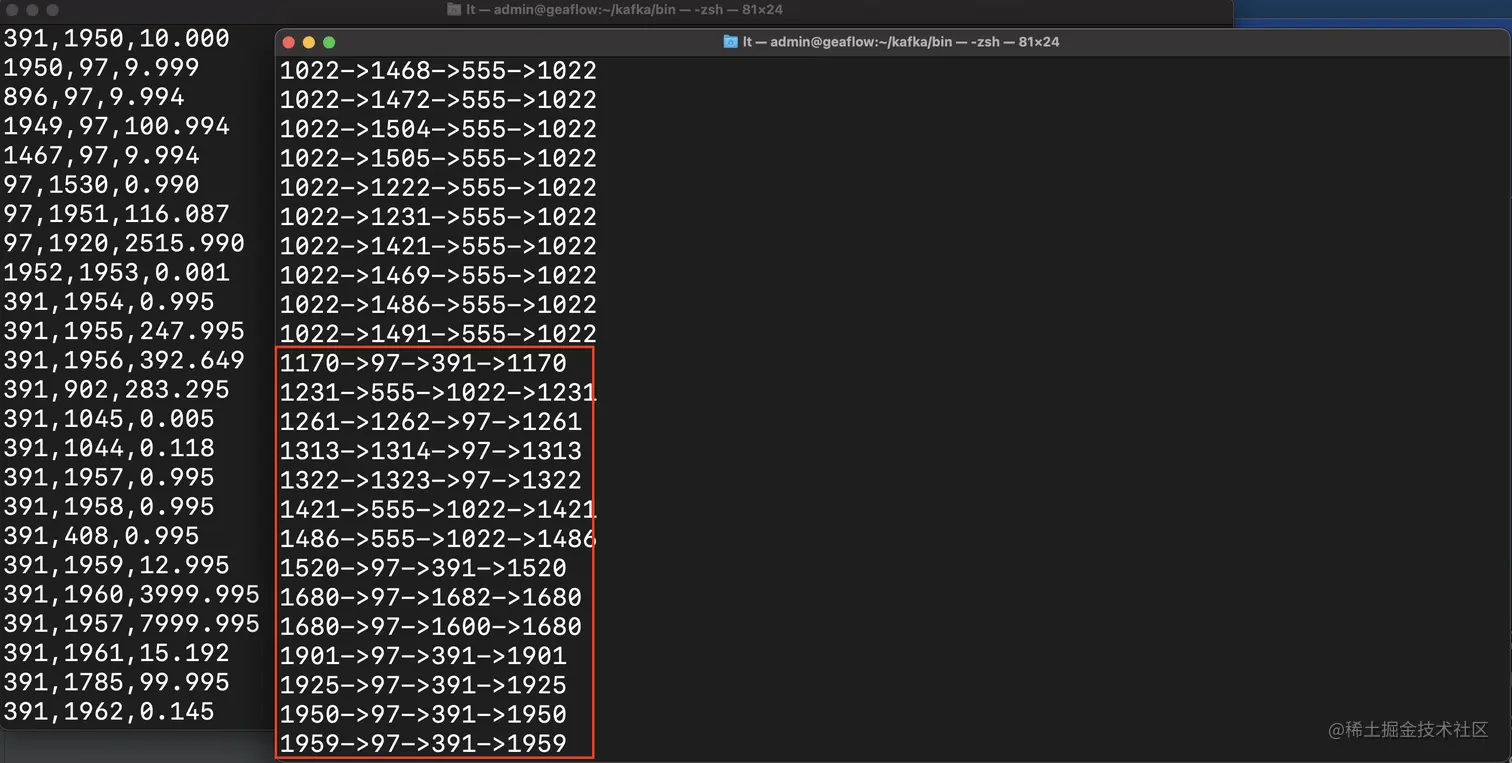
Task: Select the '1022->1222->555->1022' loop line
Action: (x=438, y=187)
